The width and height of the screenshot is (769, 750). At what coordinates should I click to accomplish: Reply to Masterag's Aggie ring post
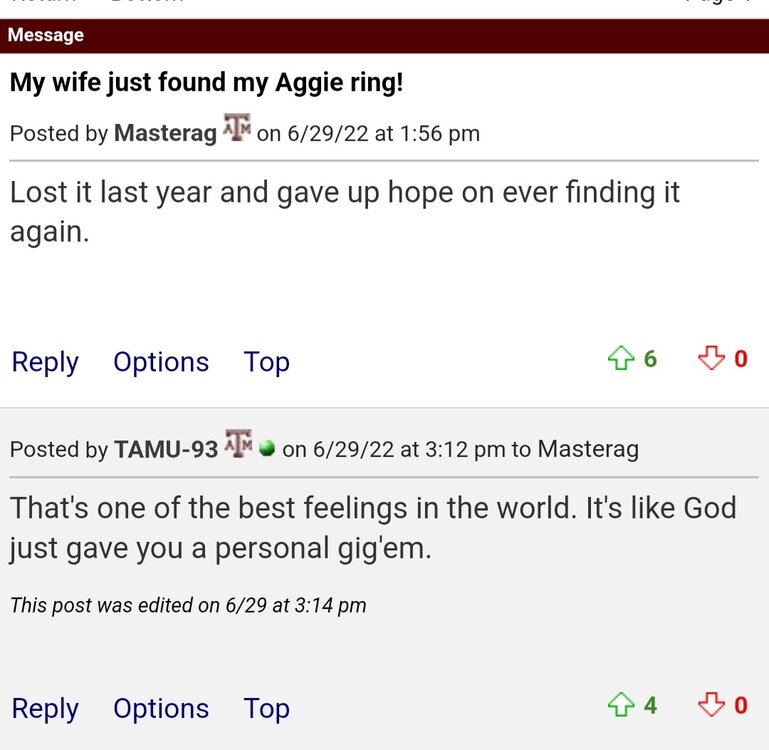pos(45,362)
